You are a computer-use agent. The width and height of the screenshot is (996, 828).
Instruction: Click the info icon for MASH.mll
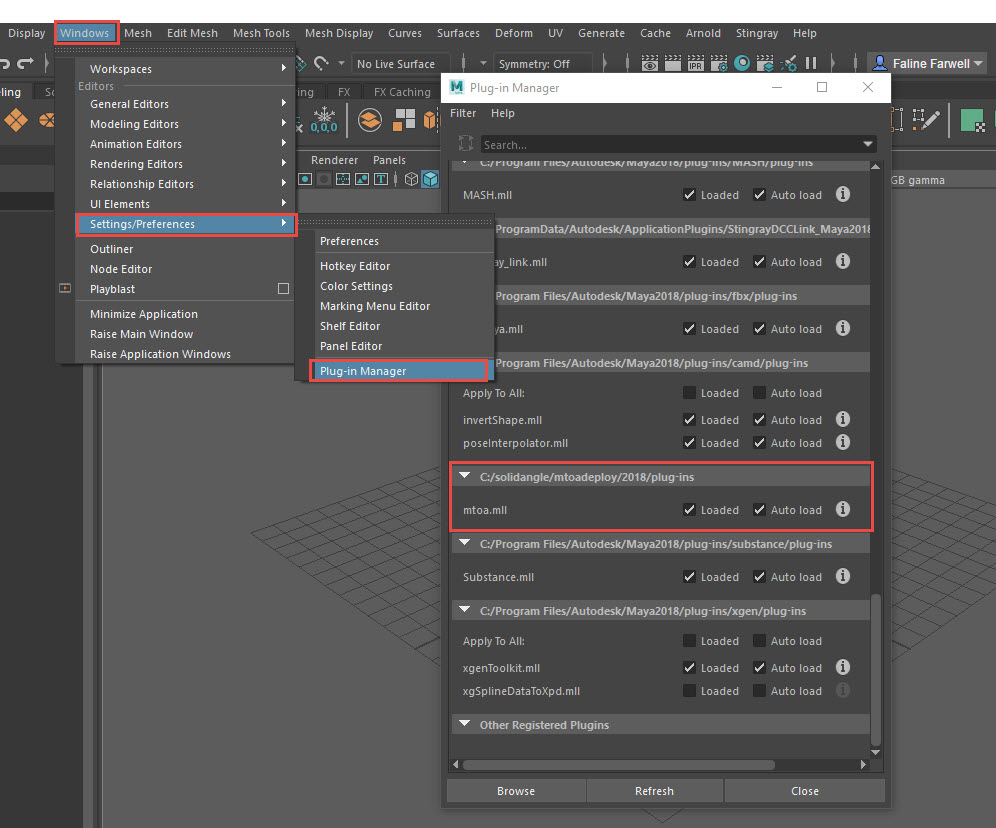(842, 194)
